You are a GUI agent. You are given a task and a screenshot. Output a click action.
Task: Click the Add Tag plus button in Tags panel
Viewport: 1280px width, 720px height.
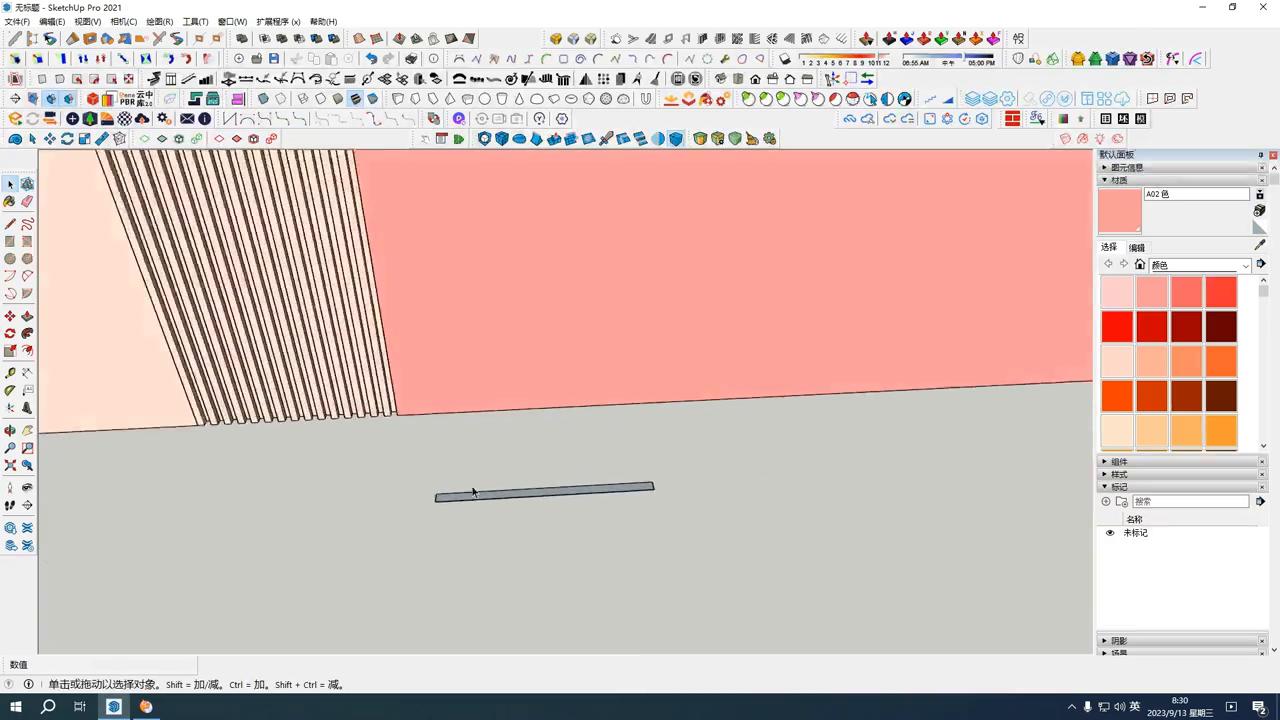click(x=1106, y=501)
